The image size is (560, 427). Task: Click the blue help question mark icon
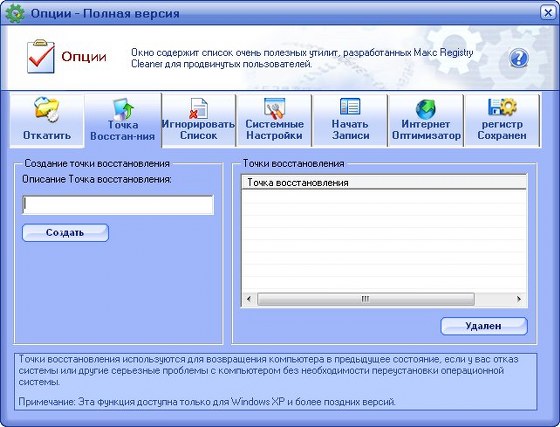pyautogui.click(x=519, y=58)
